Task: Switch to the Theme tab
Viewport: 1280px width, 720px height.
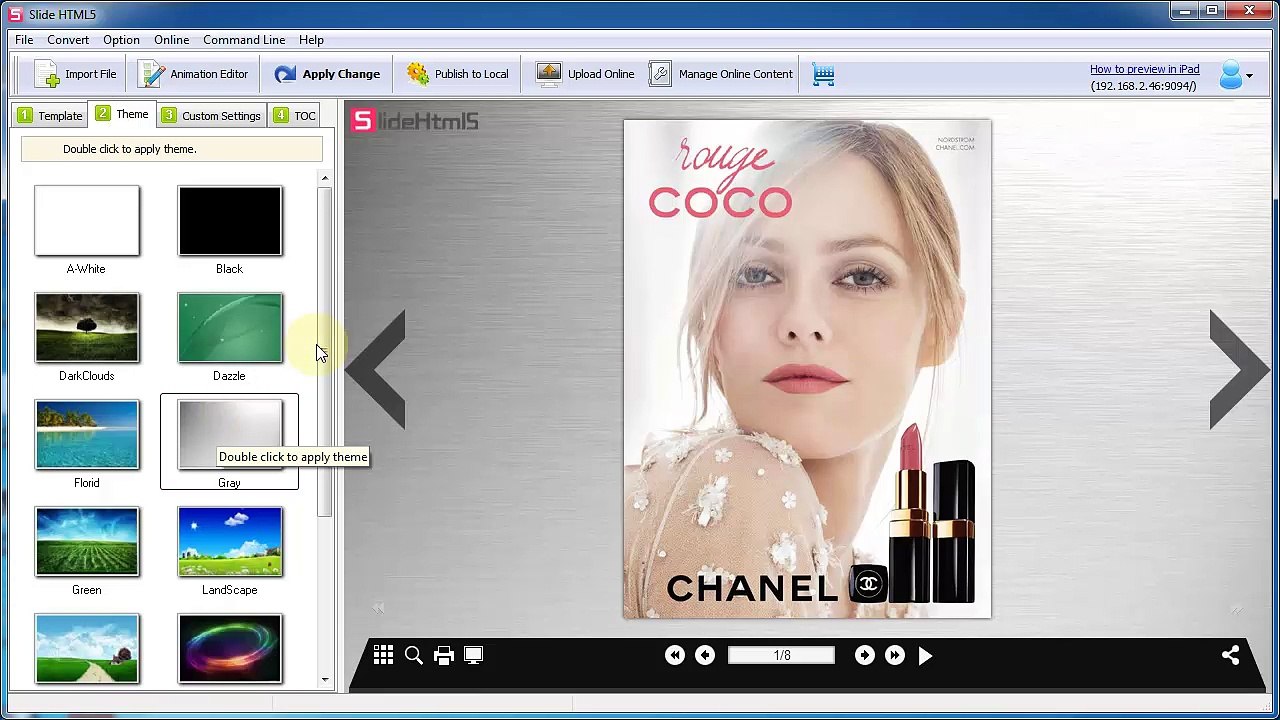Action: coord(122,114)
